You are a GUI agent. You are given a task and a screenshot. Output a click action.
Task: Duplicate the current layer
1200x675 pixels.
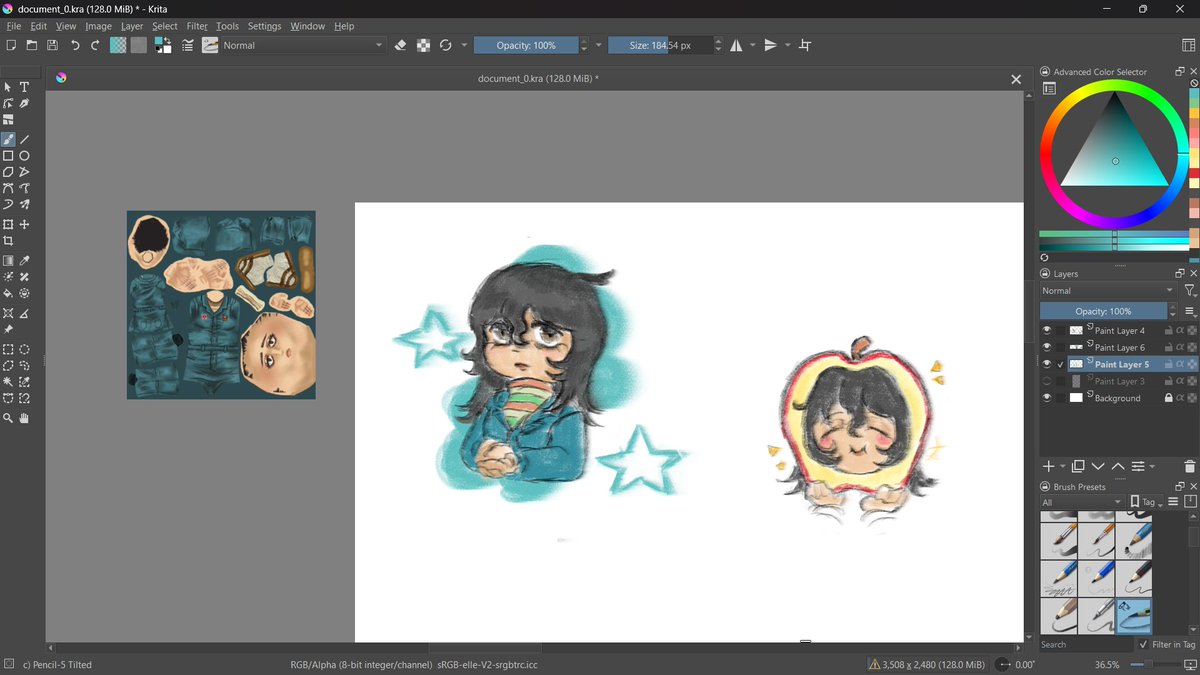1078,466
